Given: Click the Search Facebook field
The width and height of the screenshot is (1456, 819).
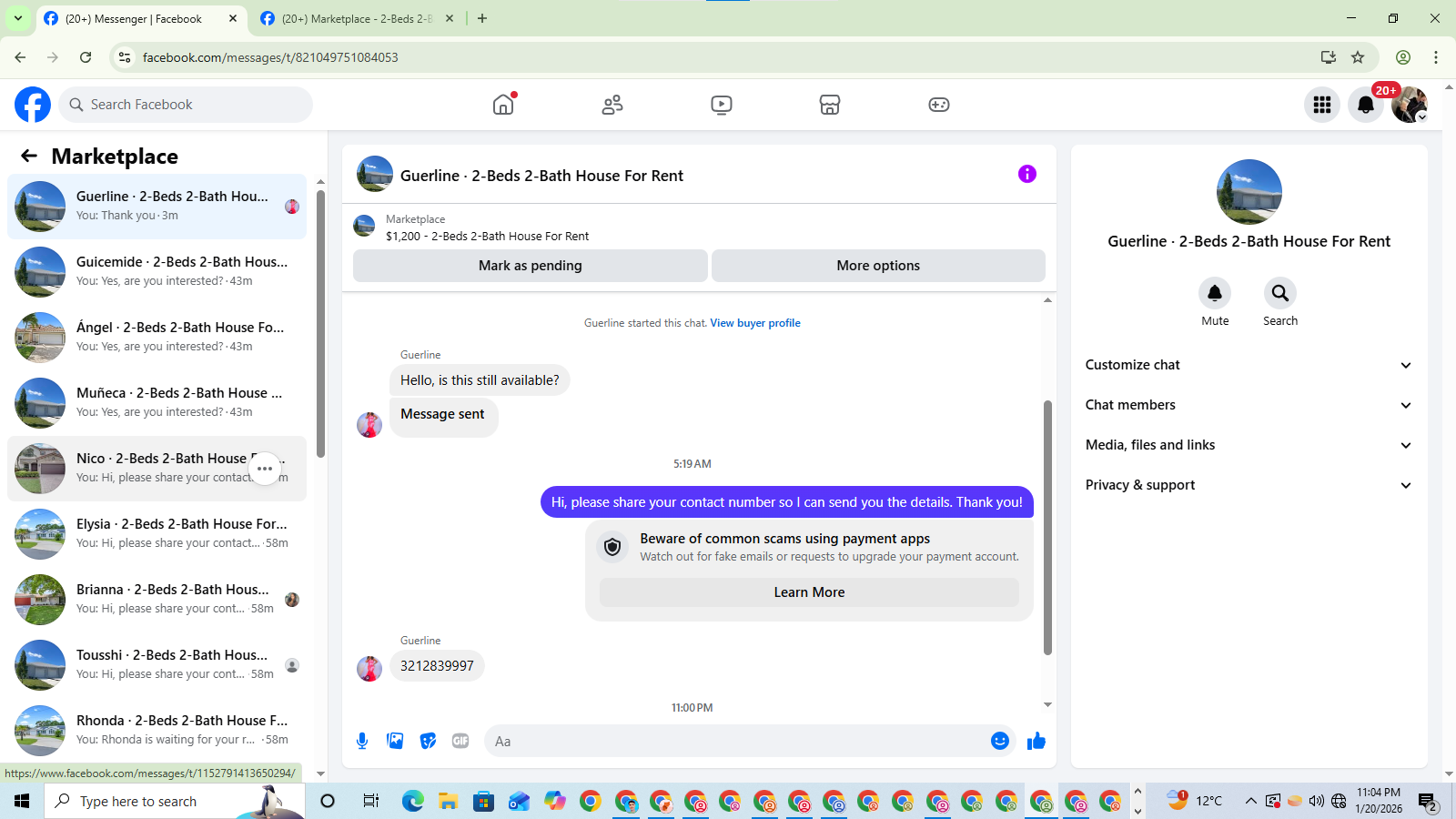Looking at the screenshot, I should 186,105.
